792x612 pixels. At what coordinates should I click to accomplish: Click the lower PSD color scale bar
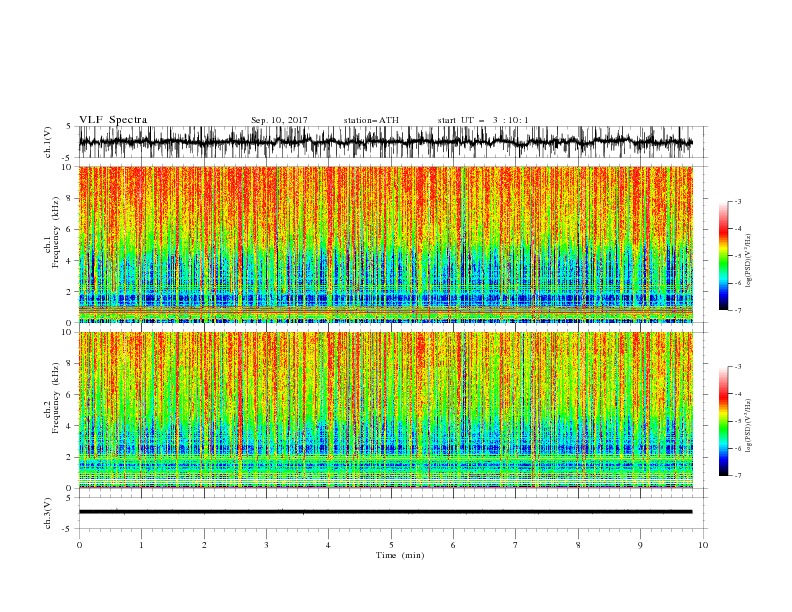coord(723,421)
